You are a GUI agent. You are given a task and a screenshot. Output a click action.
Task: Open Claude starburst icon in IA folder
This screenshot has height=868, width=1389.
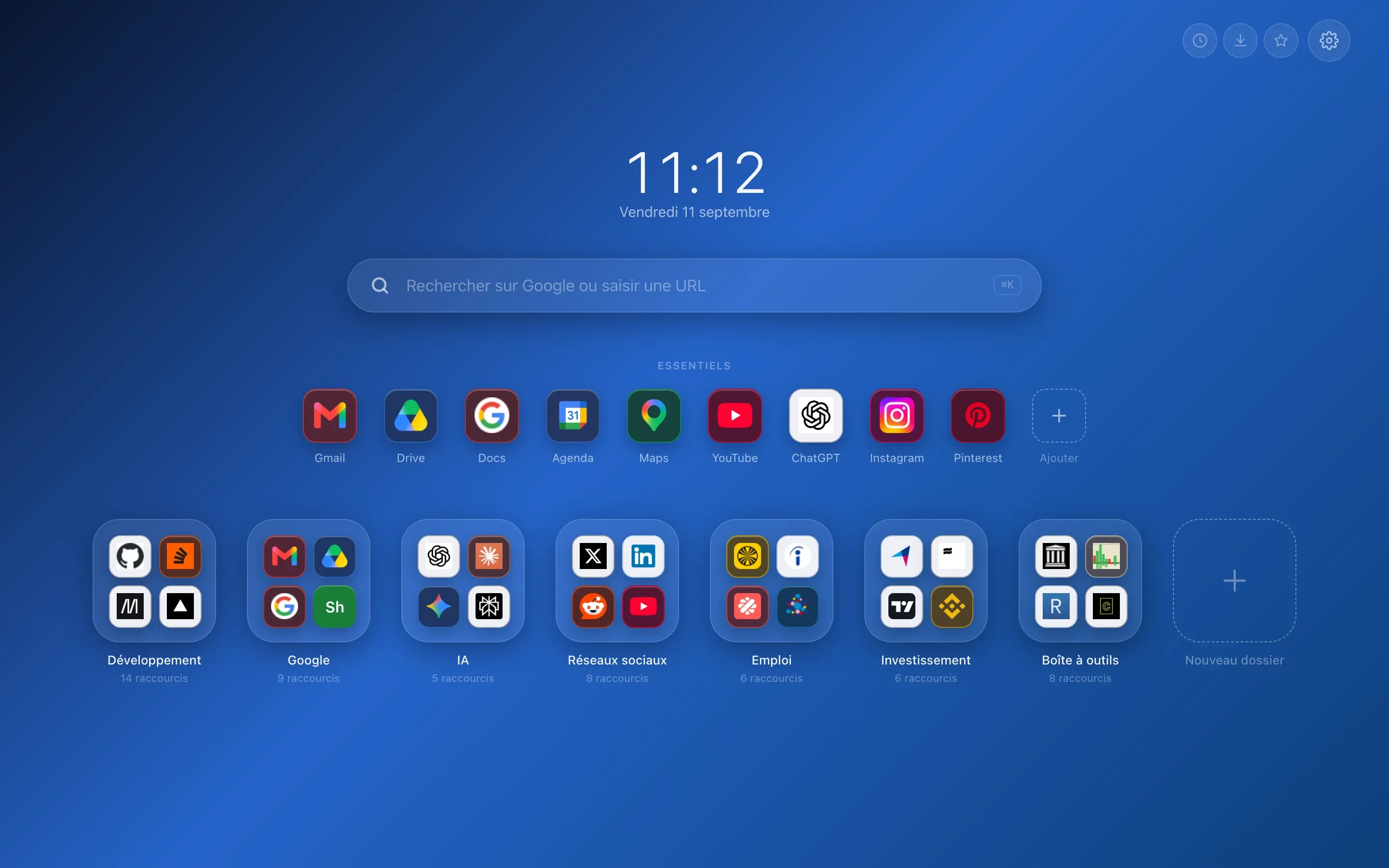point(489,556)
